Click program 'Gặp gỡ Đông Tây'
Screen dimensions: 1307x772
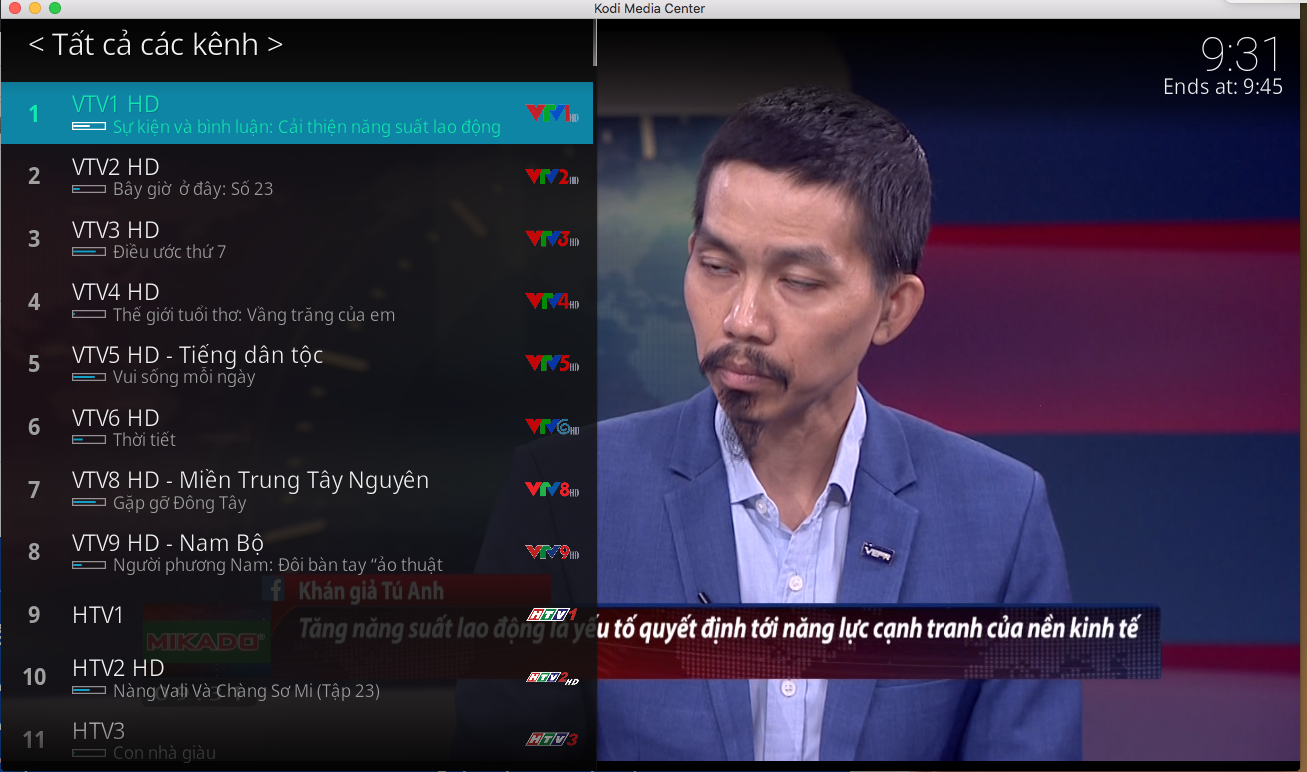coord(180,503)
